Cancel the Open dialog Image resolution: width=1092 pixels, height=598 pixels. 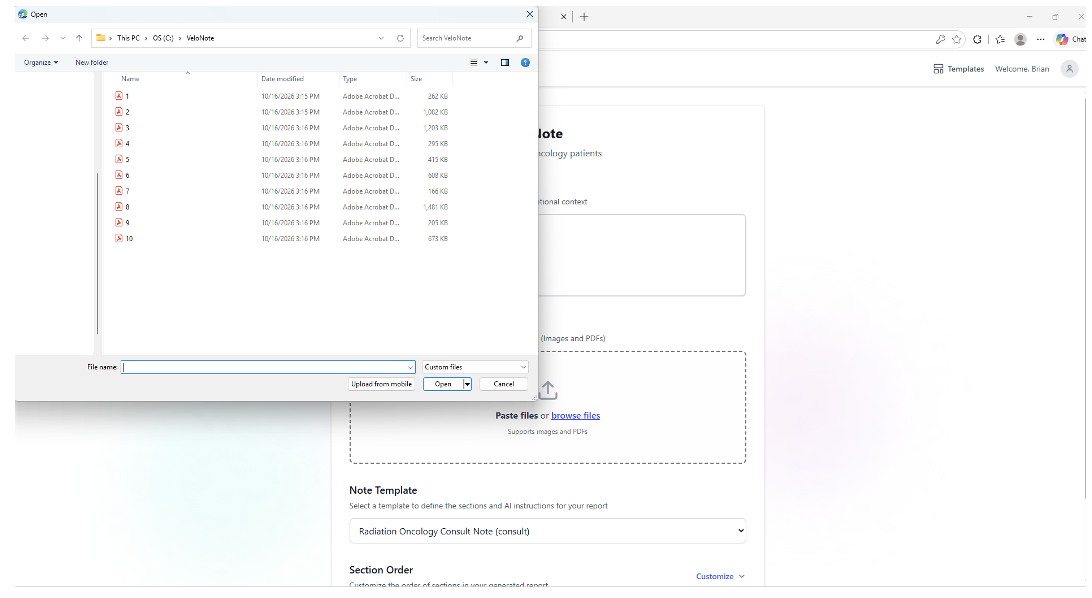(x=504, y=384)
